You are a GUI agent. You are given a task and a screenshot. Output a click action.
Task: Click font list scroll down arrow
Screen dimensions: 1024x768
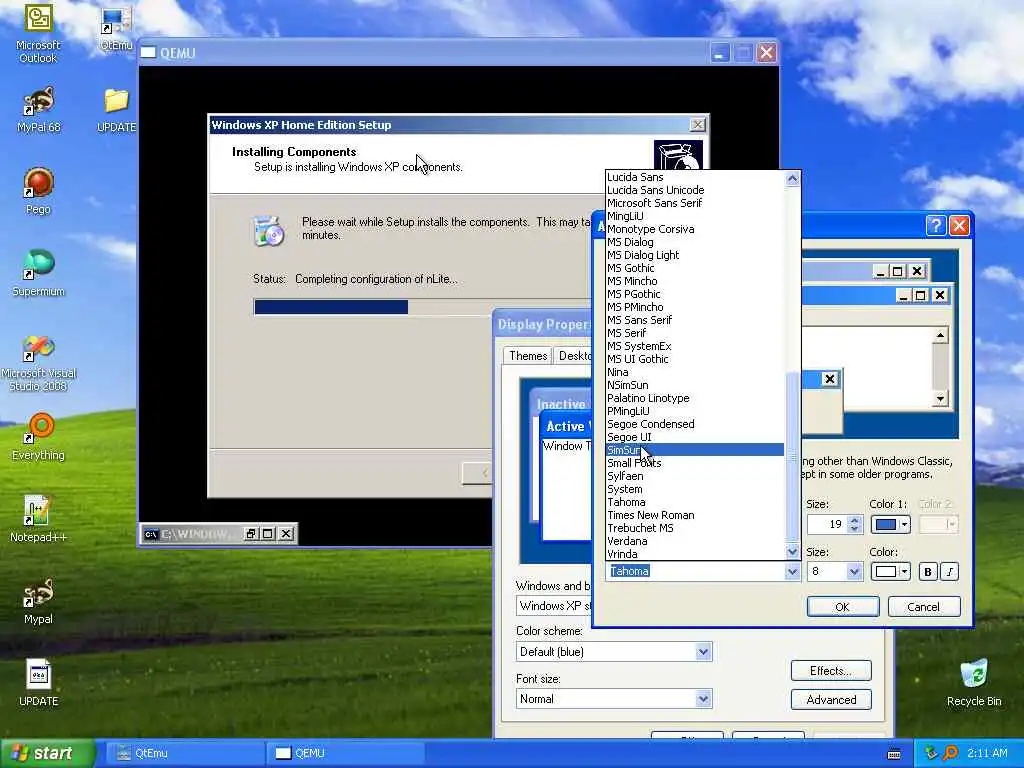(x=792, y=552)
